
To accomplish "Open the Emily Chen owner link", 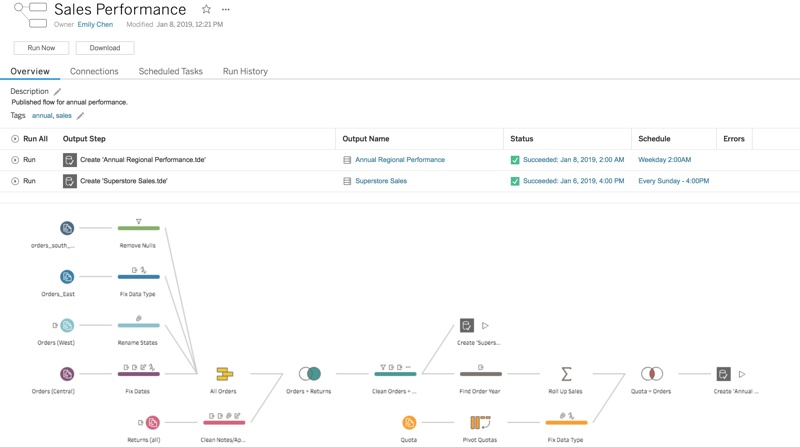I will coord(95,24).
